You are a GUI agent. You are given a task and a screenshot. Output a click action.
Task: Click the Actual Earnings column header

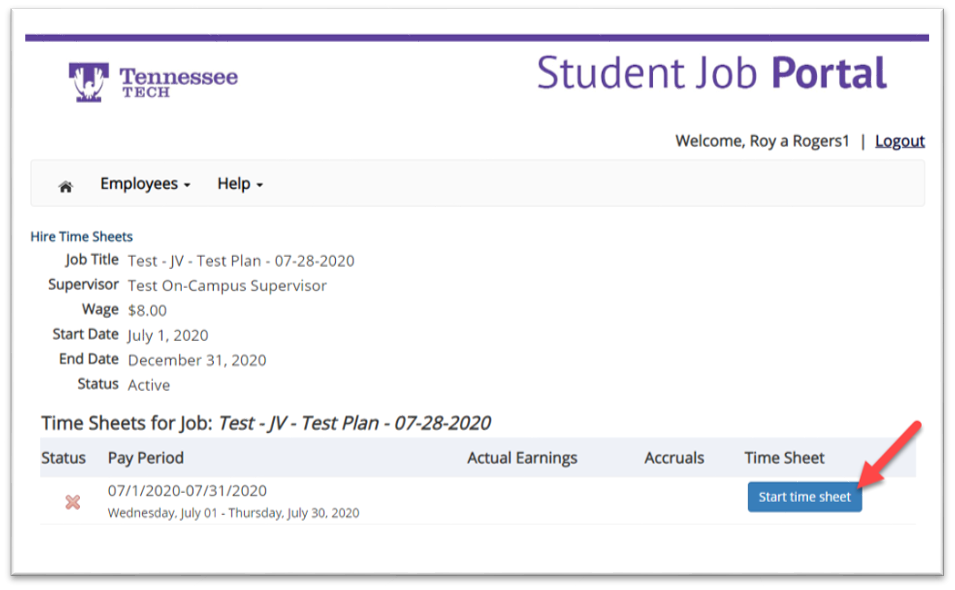click(x=522, y=458)
